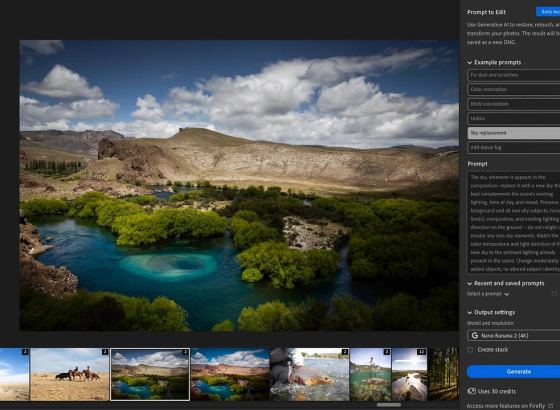Select the 'Fix dust and scratches' example prompt
560x410 pixels.
coord(514,75)
